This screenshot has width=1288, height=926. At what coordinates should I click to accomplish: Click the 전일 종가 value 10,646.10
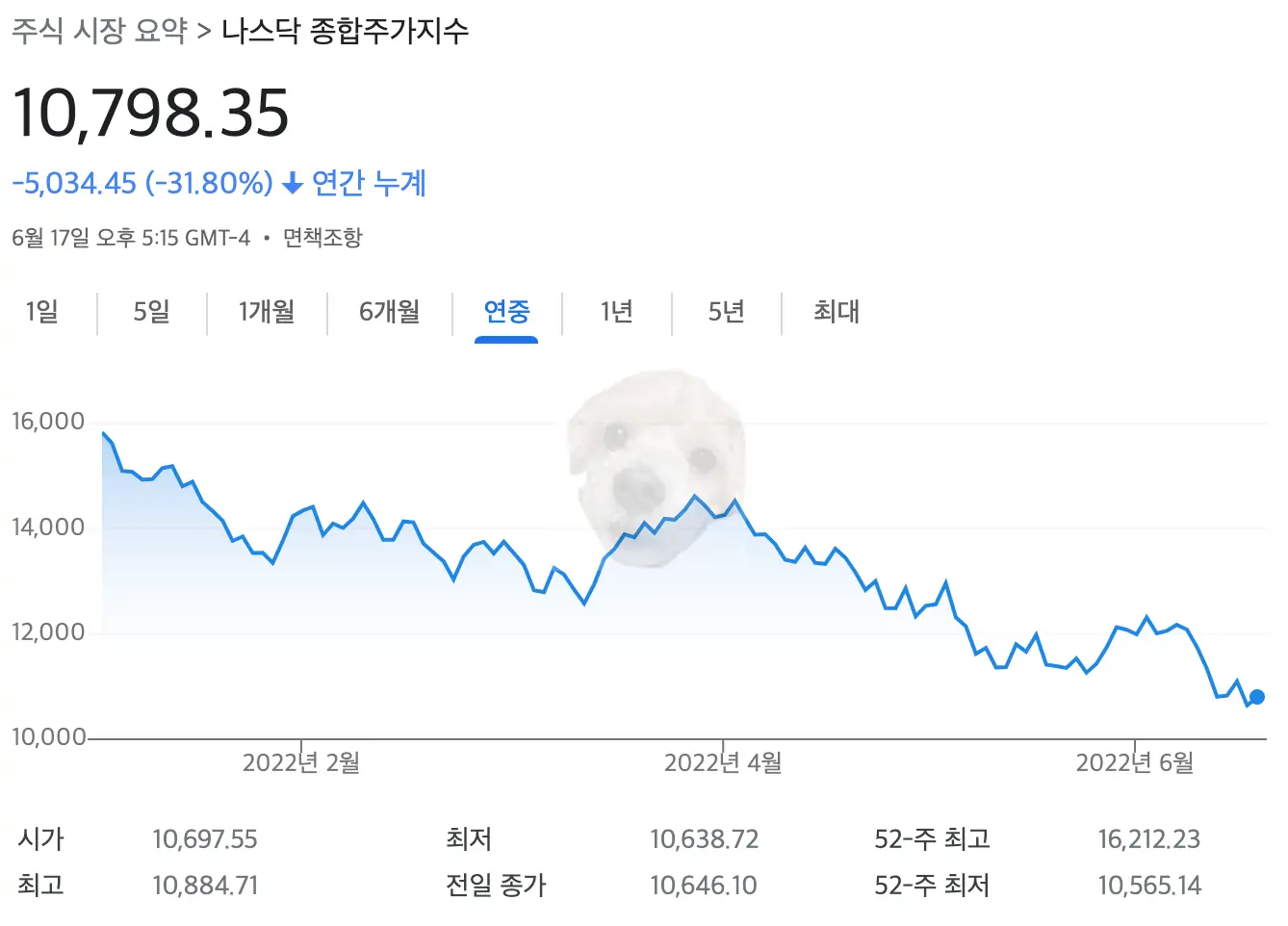click(704, 885)
